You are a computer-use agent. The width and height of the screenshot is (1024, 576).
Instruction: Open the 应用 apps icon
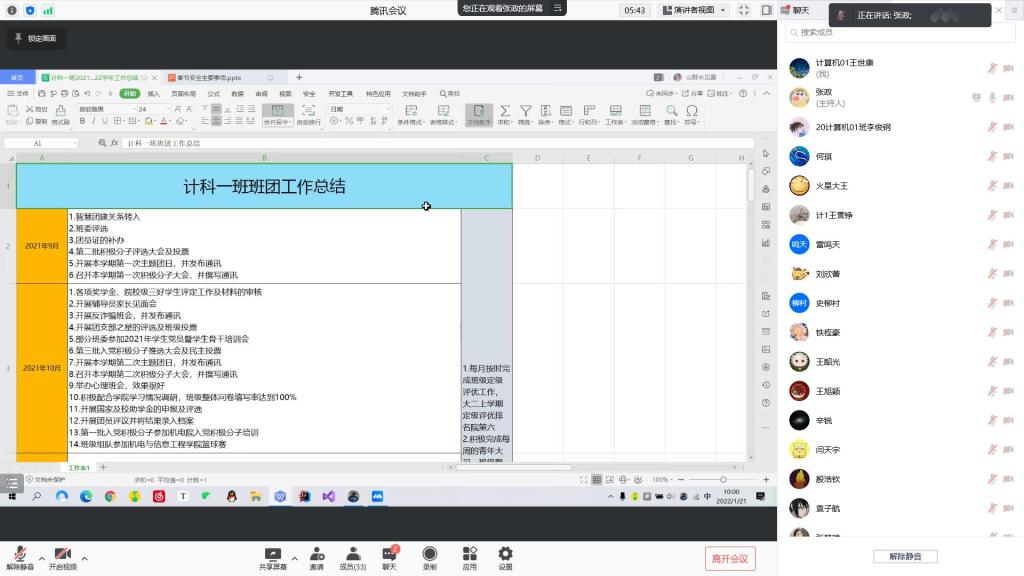point(469,555)
